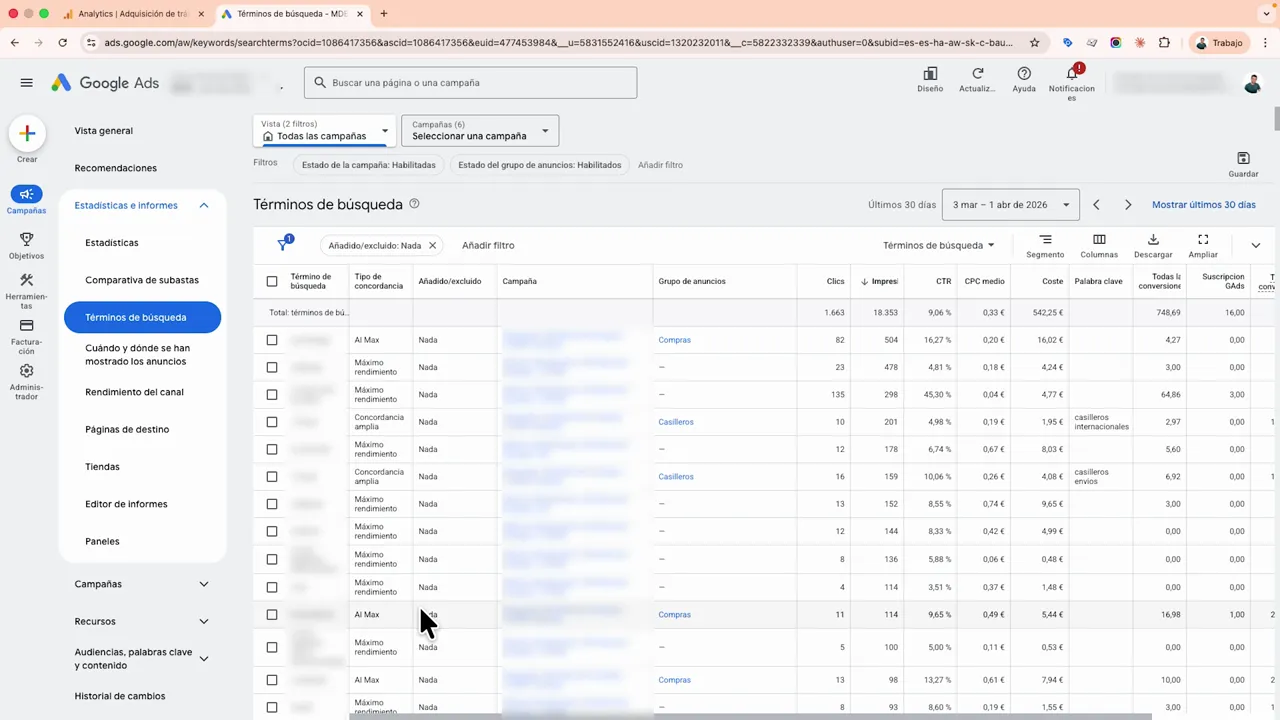This screenshot has height=720, width=1280.
Task: Go to previous date range arrow
Action: pyautogui.click(x=1096, y=205)
